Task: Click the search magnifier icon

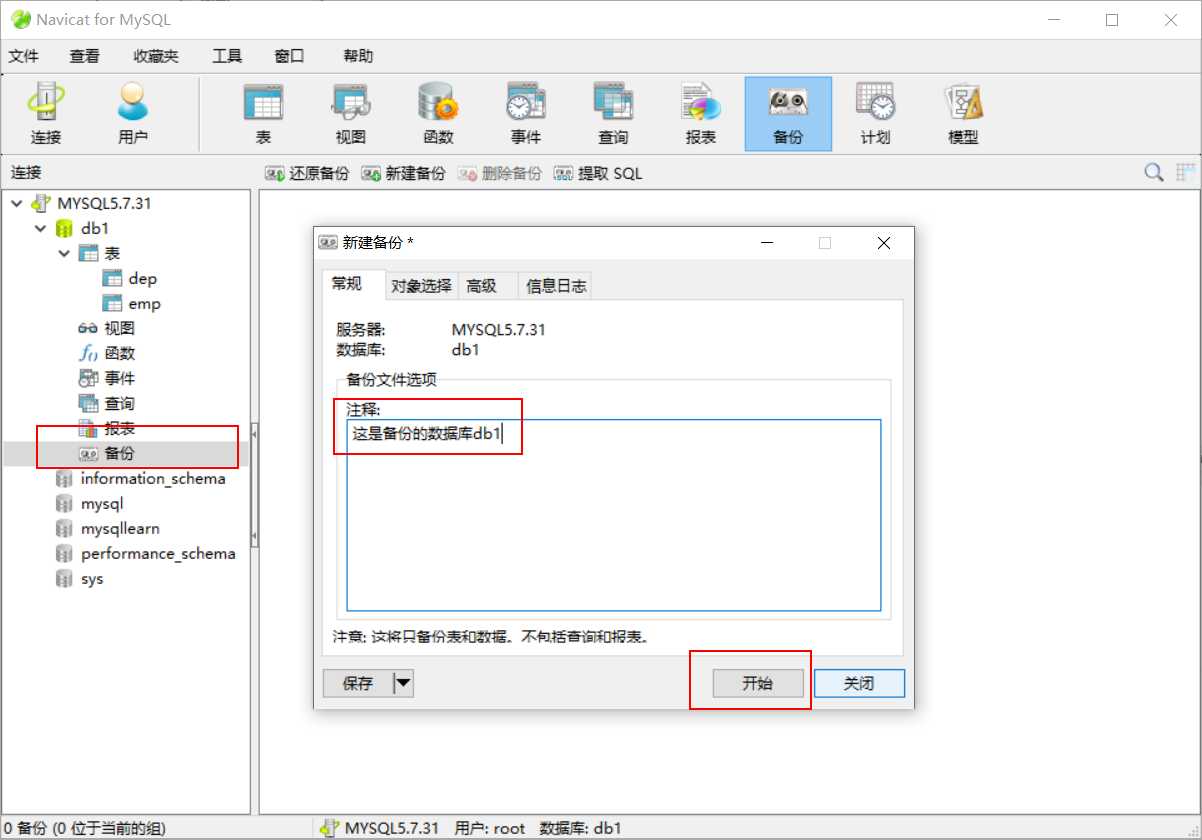Action: pyautogui.click(x=1154, y=173)
